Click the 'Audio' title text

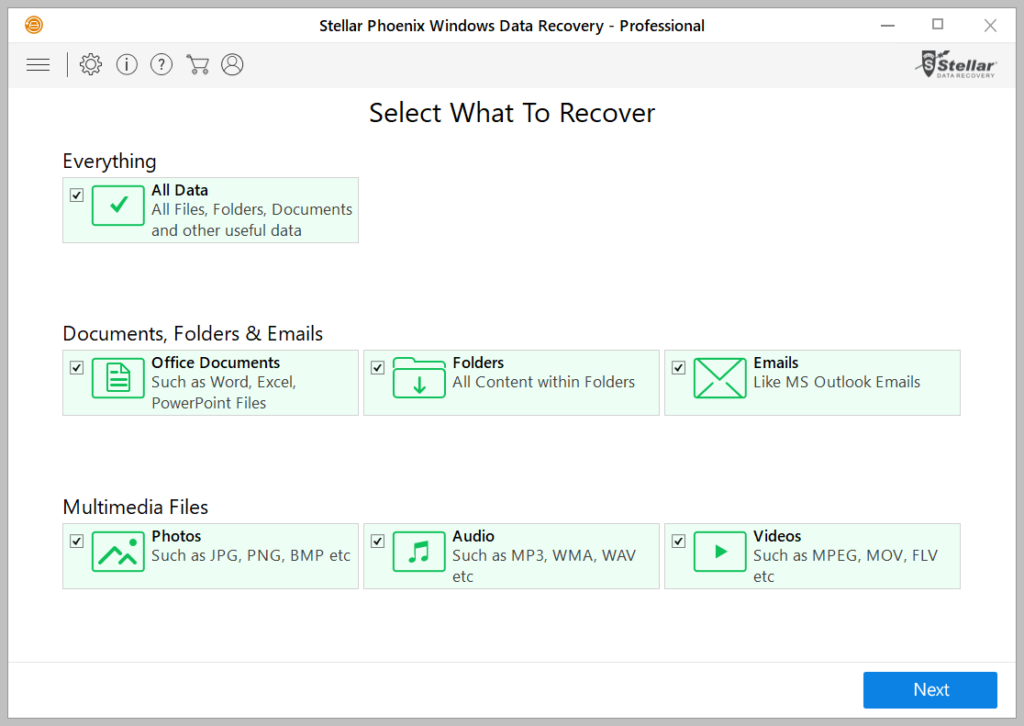473,536
